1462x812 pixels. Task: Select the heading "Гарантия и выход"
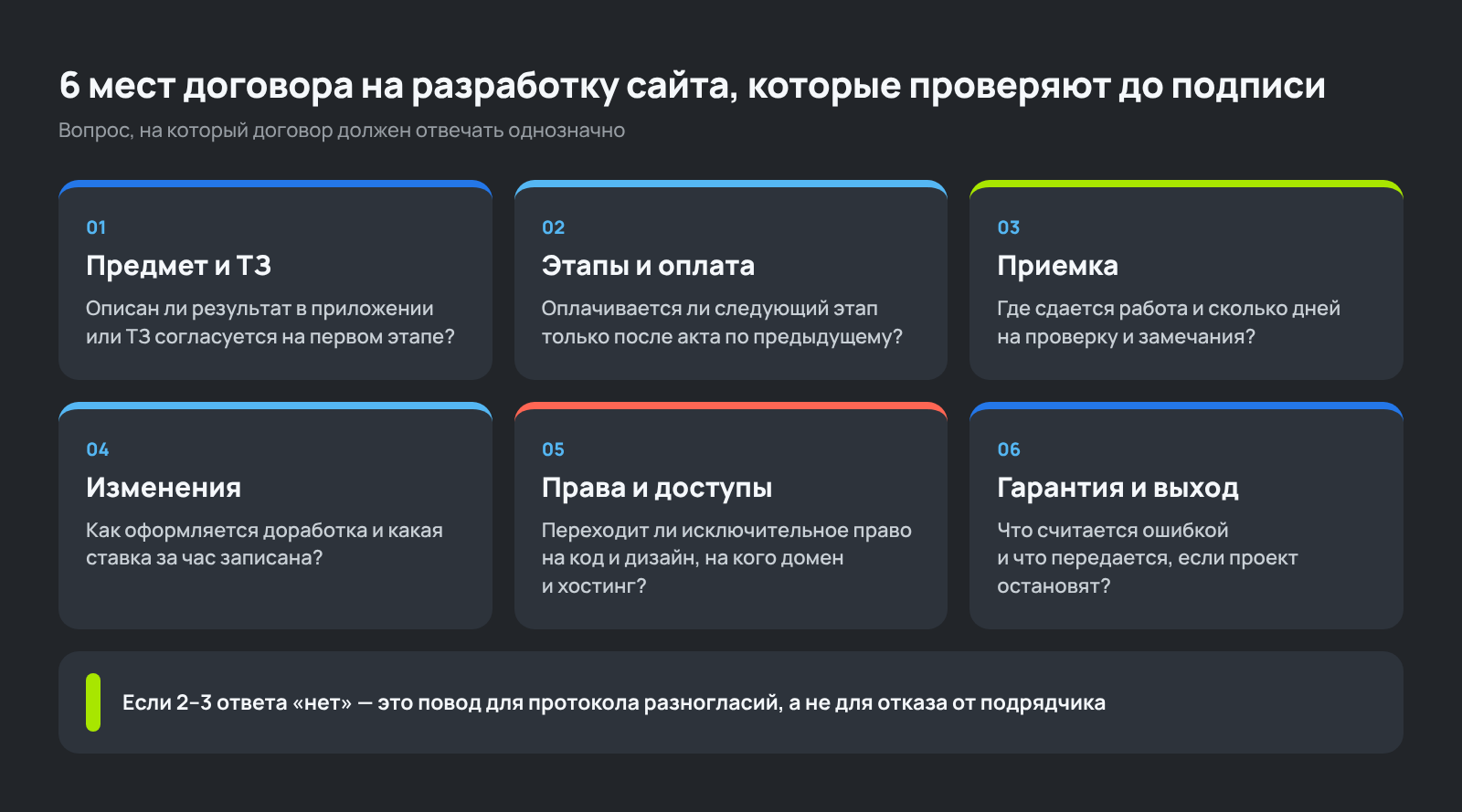(1118, 488)
